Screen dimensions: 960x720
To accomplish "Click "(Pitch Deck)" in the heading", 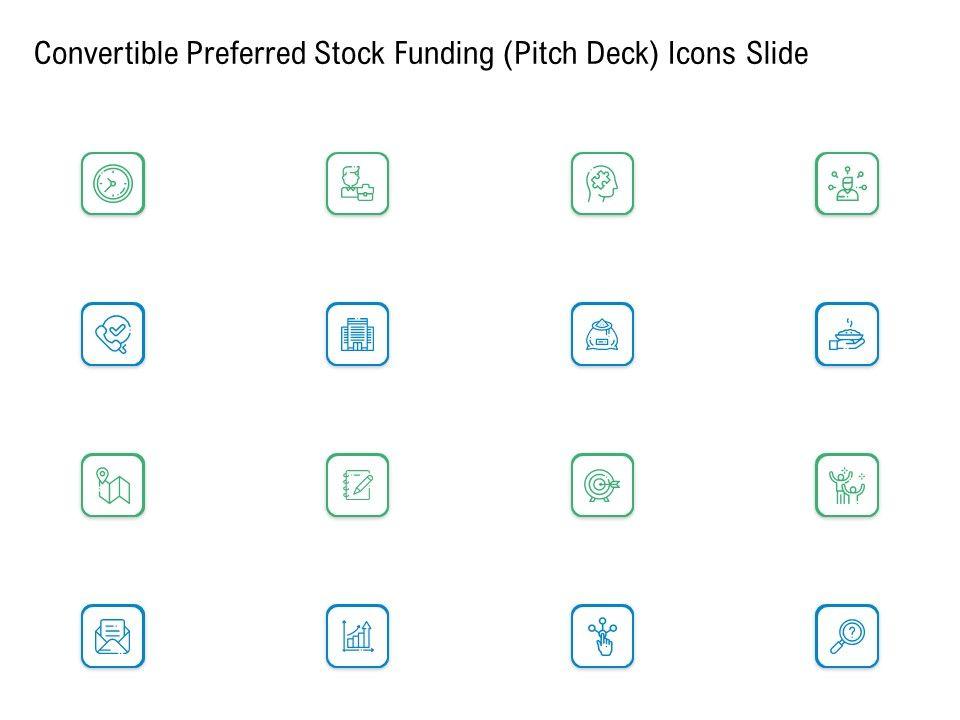I will click(581, 55).
